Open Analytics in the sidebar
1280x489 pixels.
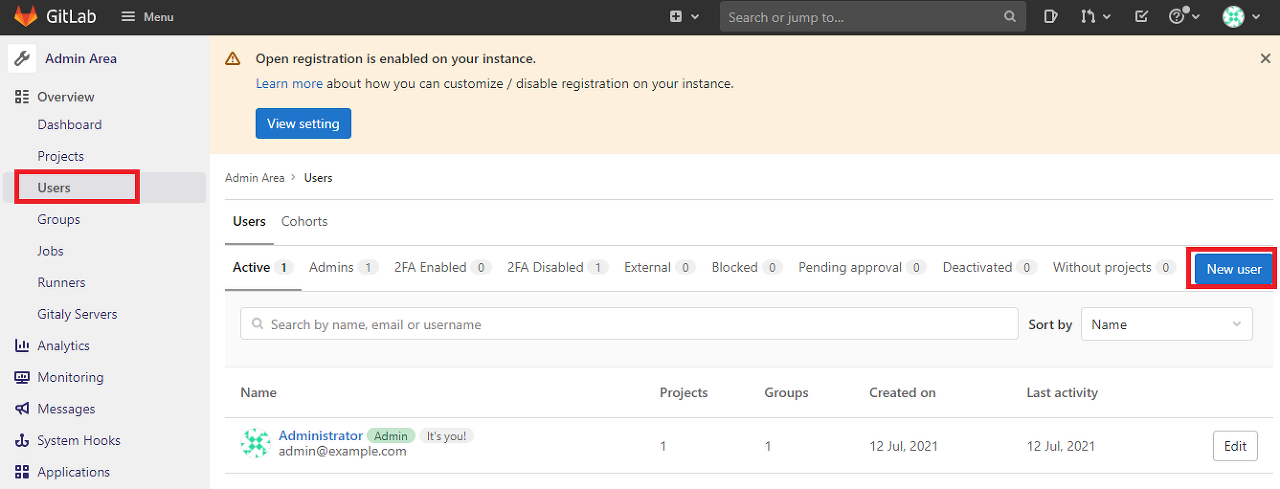tap(64, 346)
